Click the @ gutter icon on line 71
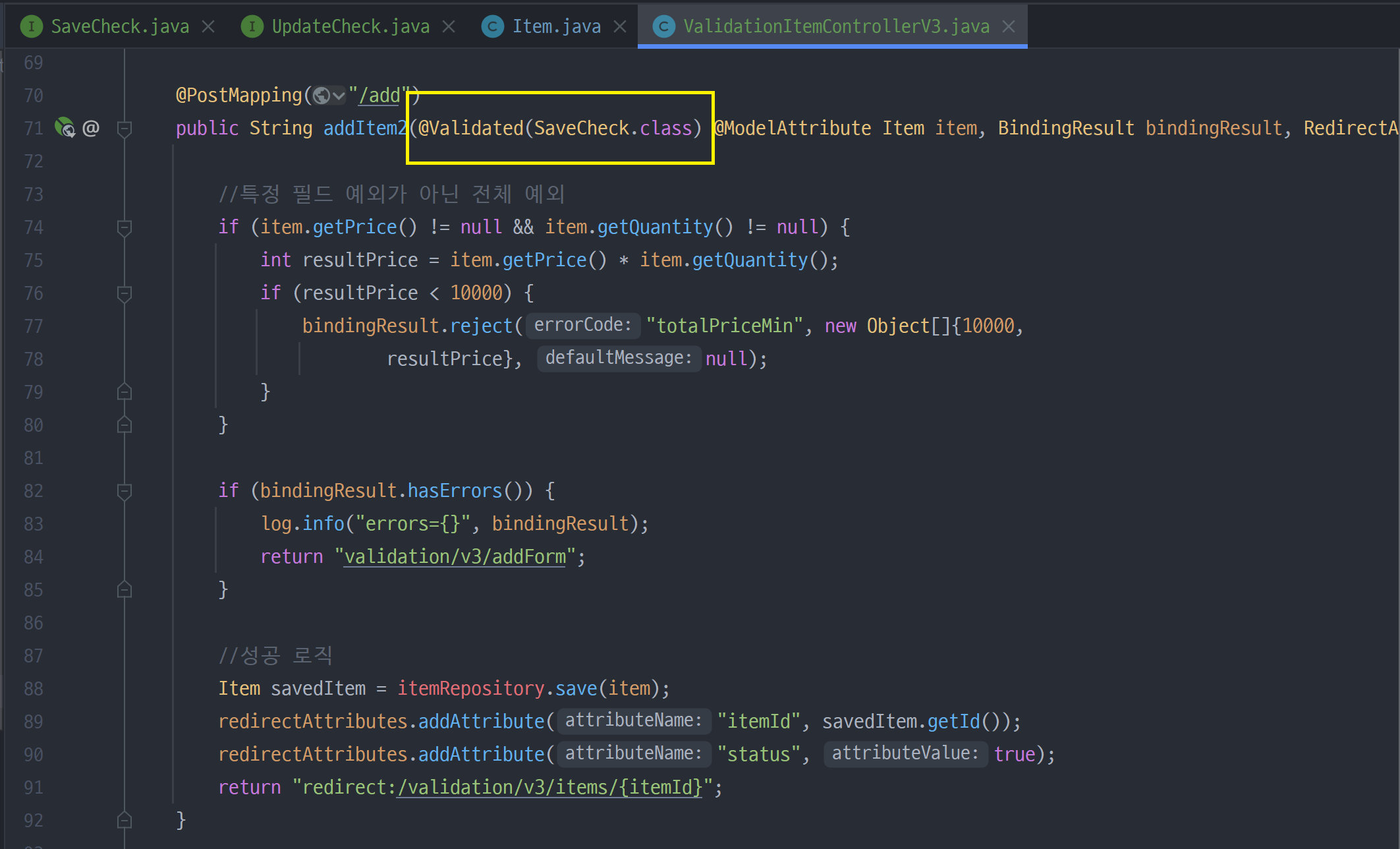This screenshot has width=1400, height=849. [x=91, y=128]
